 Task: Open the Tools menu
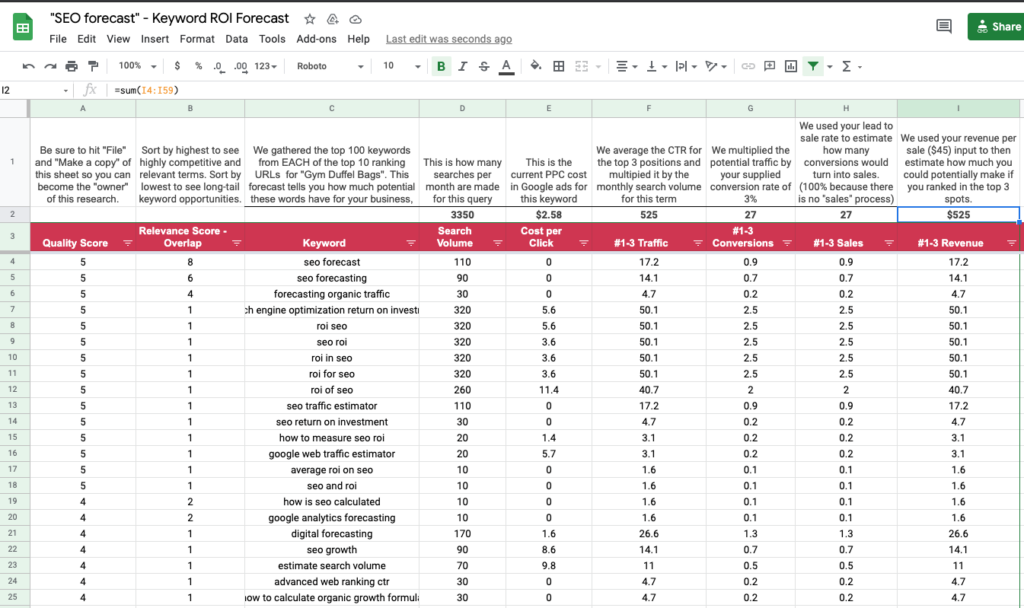click(x=272, y=39)
